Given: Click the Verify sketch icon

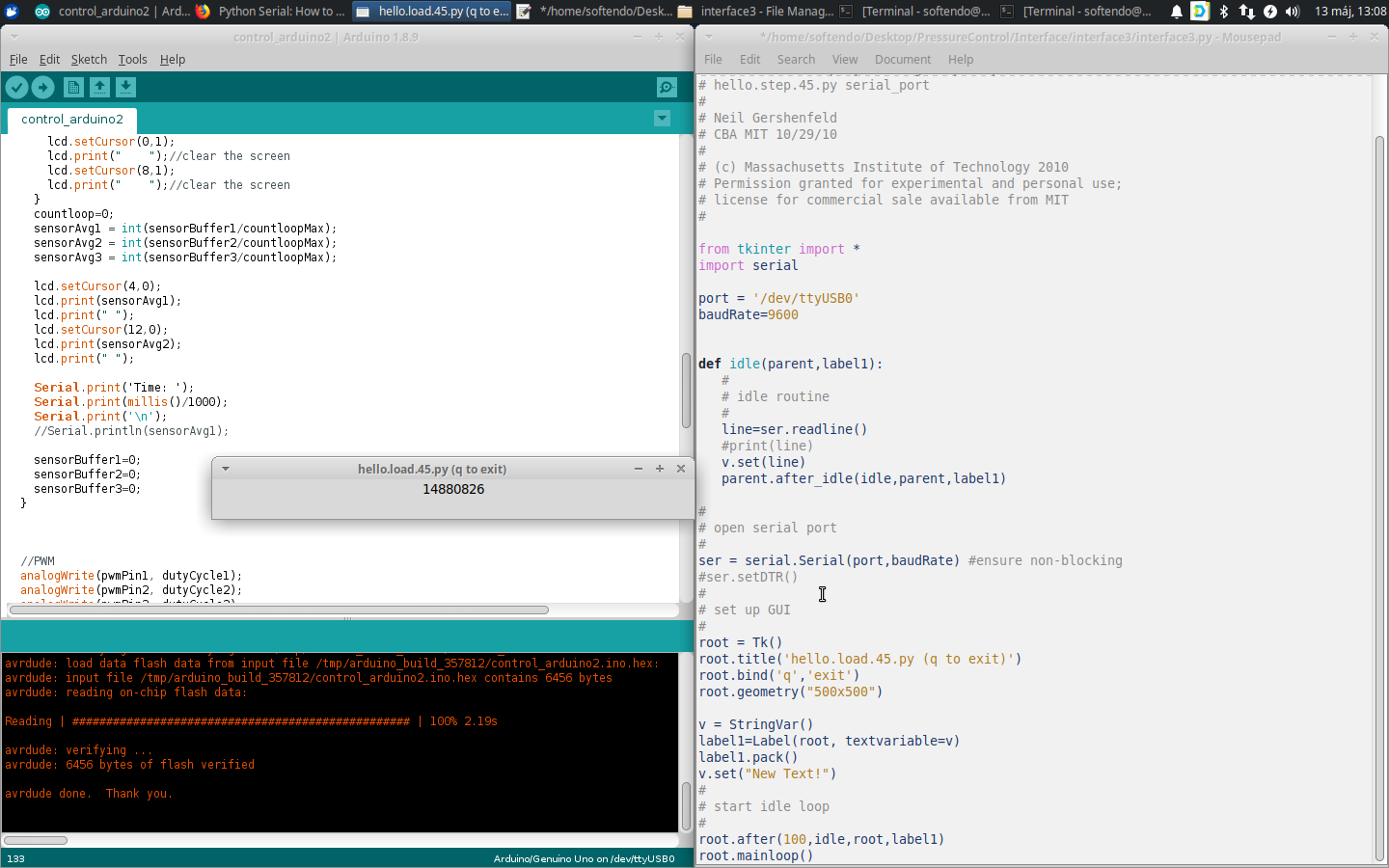Looking at the screenshot, I should pyautogui.click(x=16, y=87).
